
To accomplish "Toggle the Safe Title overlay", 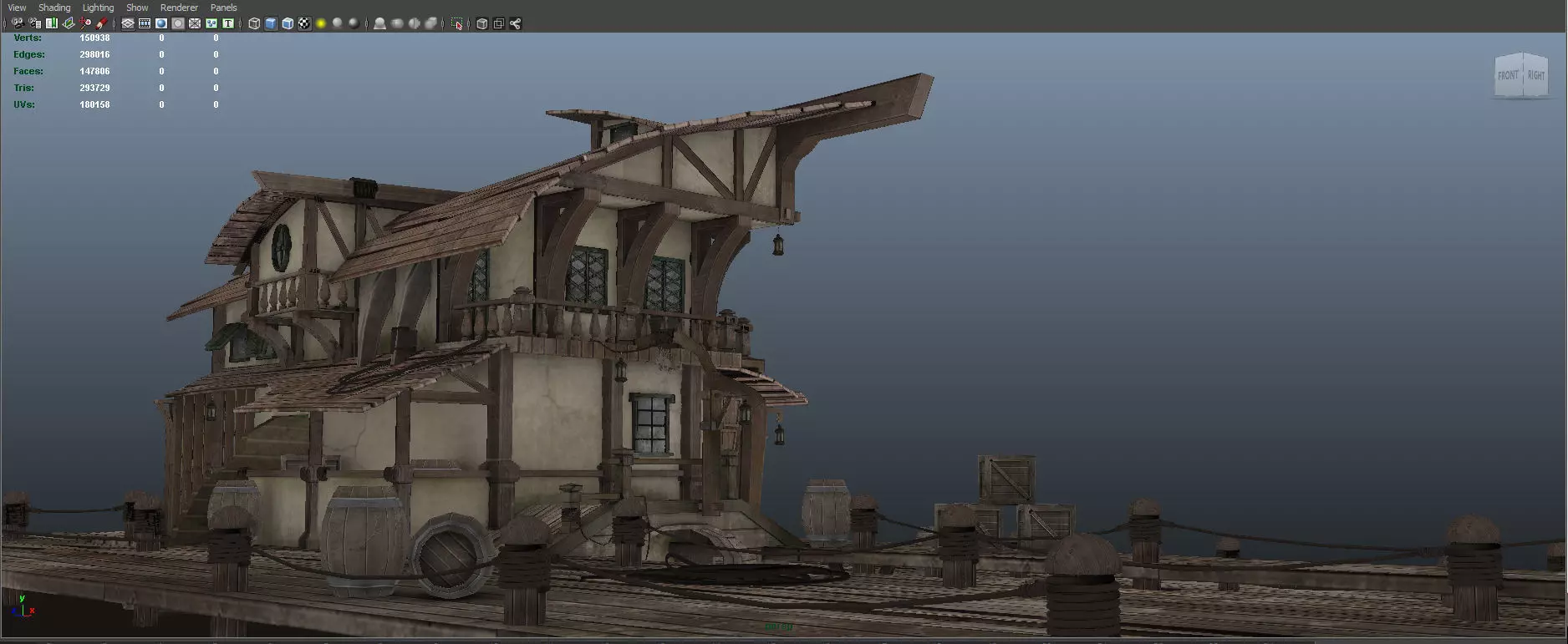I will point(228,23).
